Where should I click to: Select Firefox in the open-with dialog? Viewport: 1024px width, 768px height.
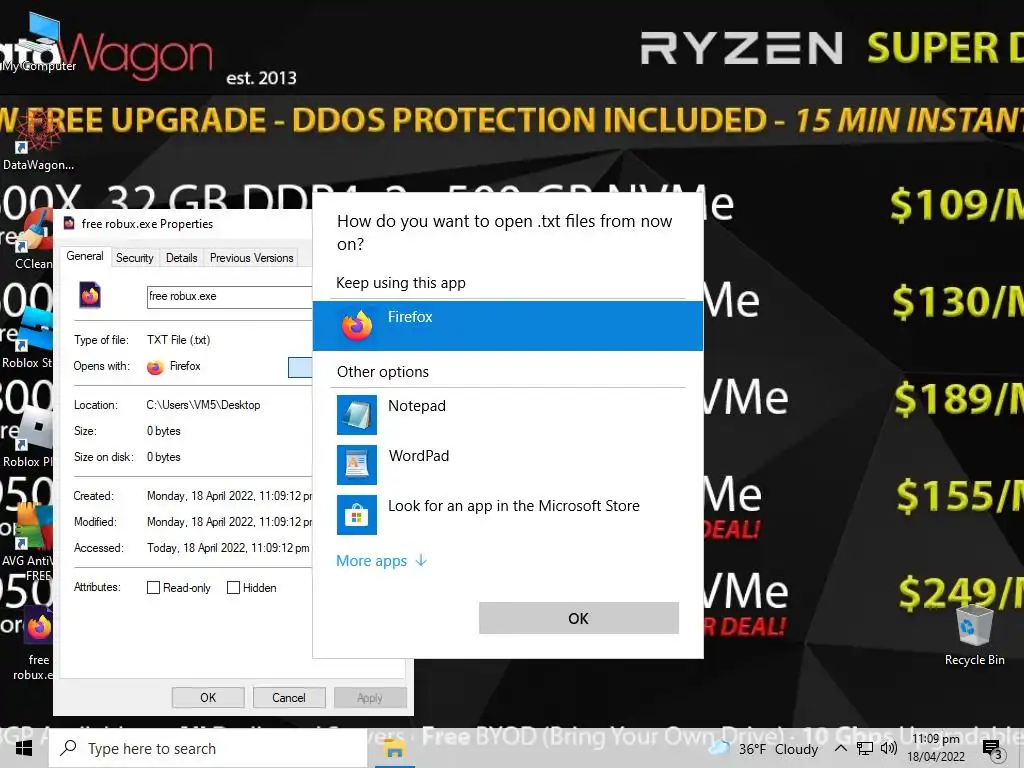coord(507,325)
